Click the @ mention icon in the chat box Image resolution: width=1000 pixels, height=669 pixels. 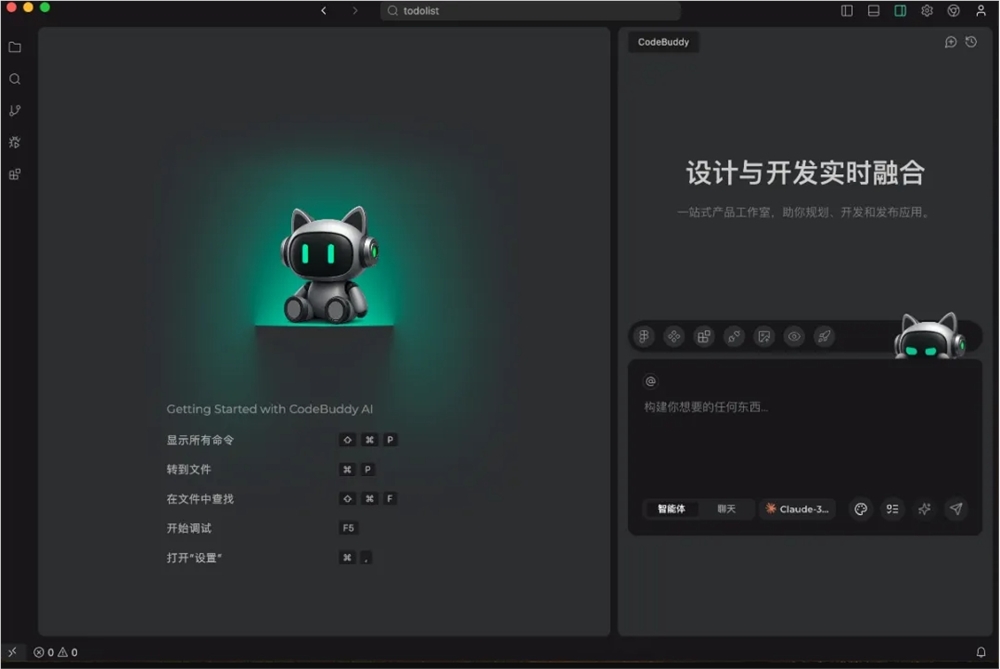click(653, 380)
